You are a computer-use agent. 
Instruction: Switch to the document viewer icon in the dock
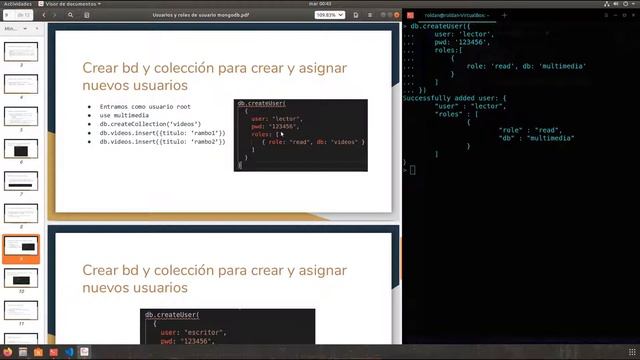coord(84,352)
